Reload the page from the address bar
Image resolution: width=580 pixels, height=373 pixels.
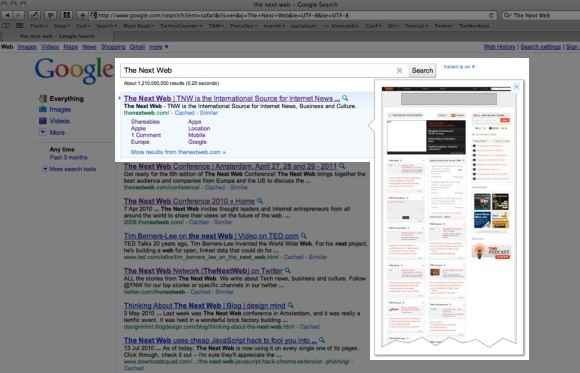492,15
